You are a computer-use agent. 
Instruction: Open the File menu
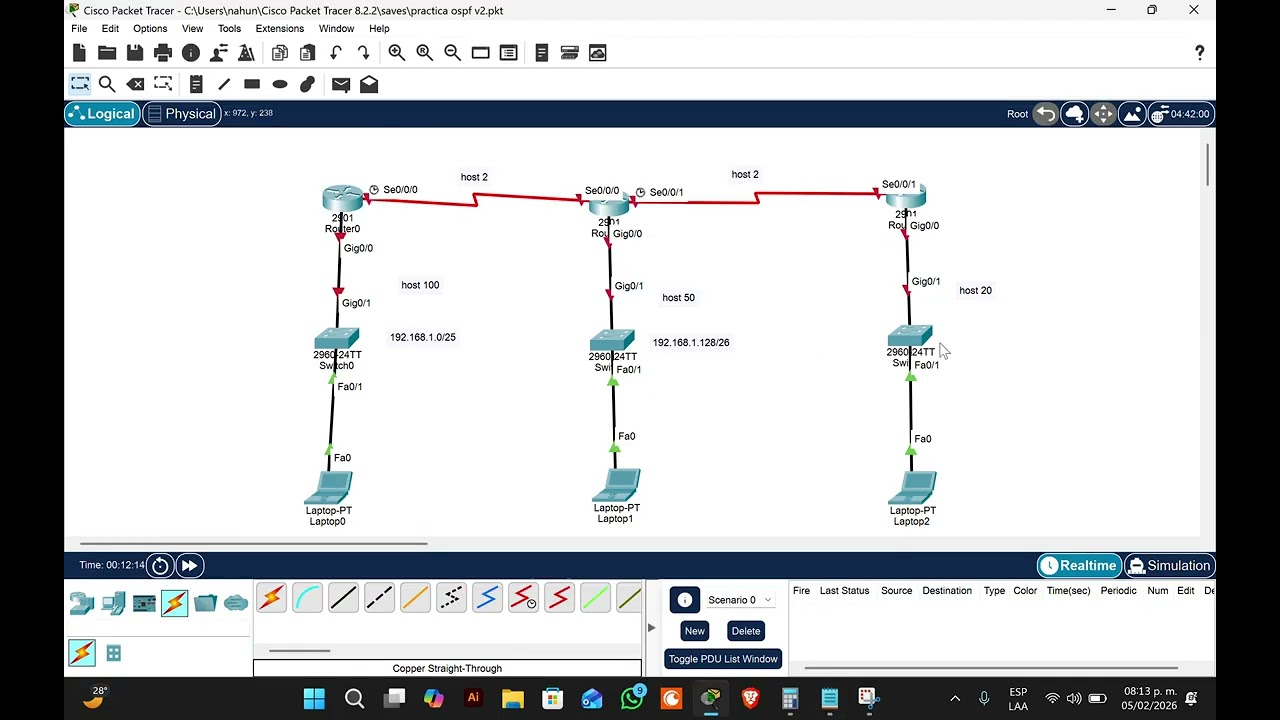coord(79,29)
